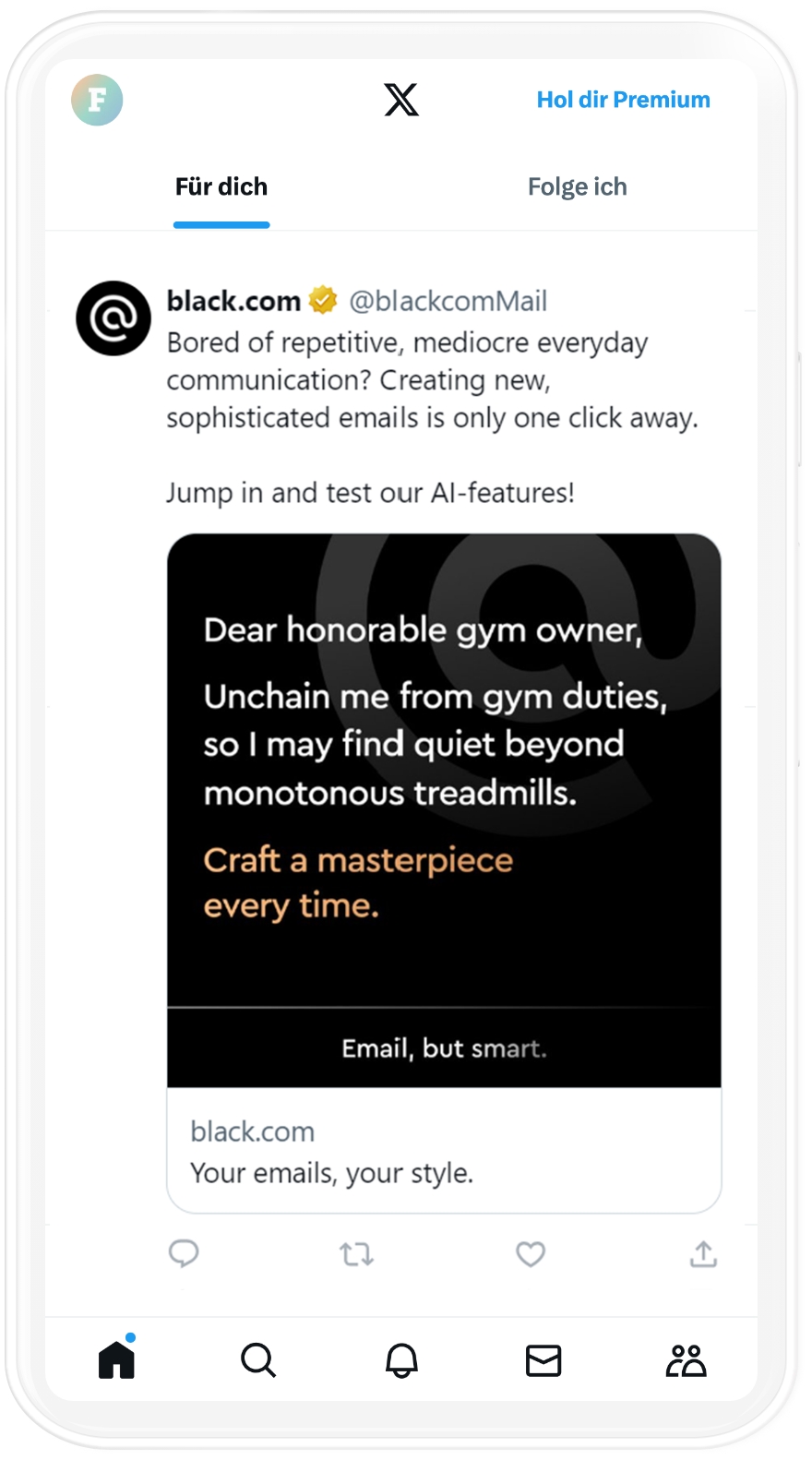Open the black.com account name
812x1460 pixels.
233,301
